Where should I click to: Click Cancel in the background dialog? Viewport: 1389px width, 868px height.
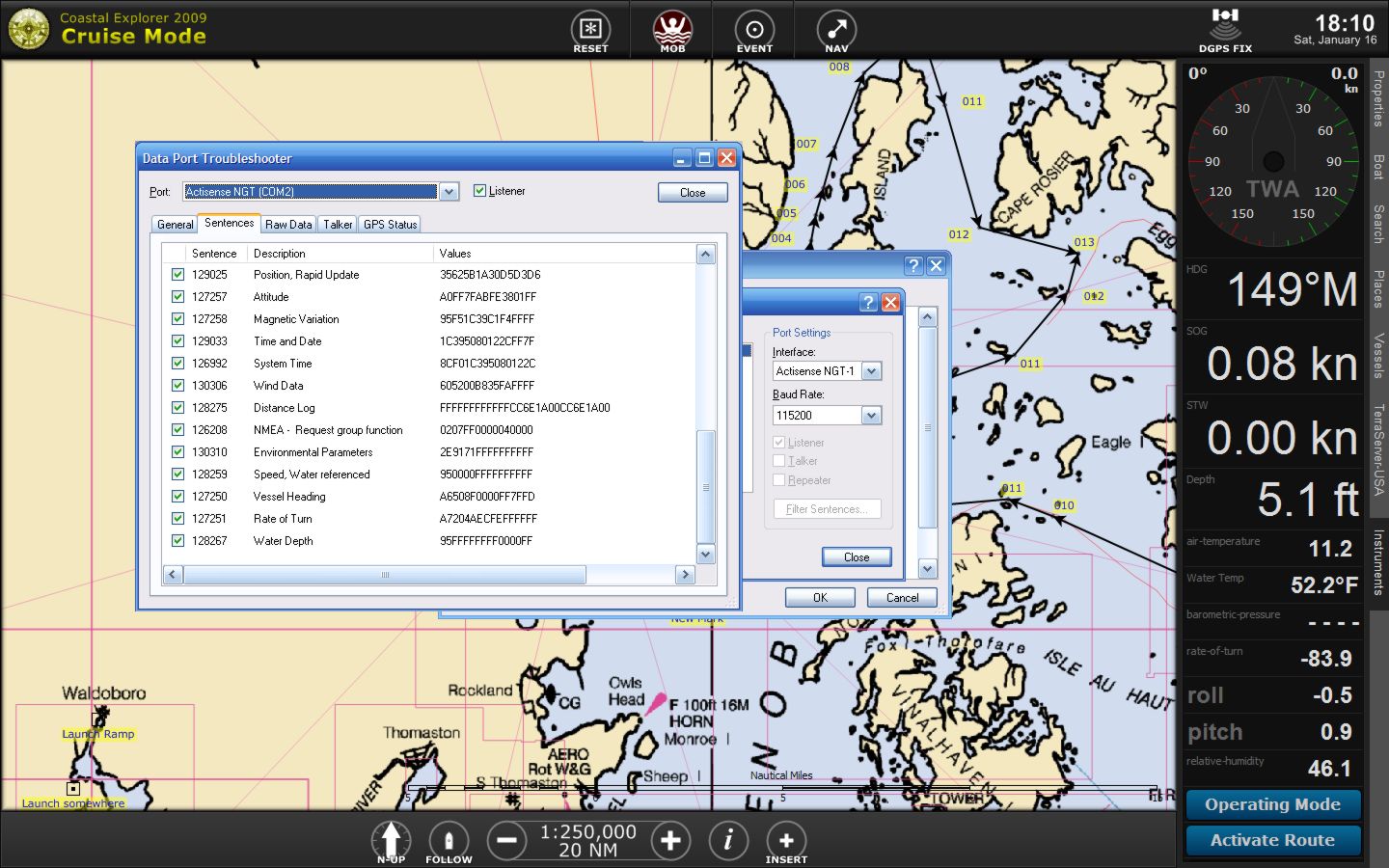[902, 598]
